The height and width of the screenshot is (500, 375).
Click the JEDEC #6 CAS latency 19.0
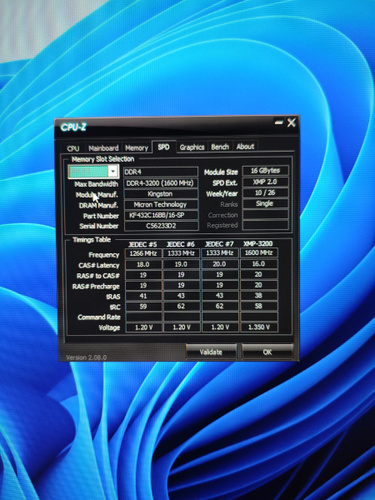click(181, 264)
